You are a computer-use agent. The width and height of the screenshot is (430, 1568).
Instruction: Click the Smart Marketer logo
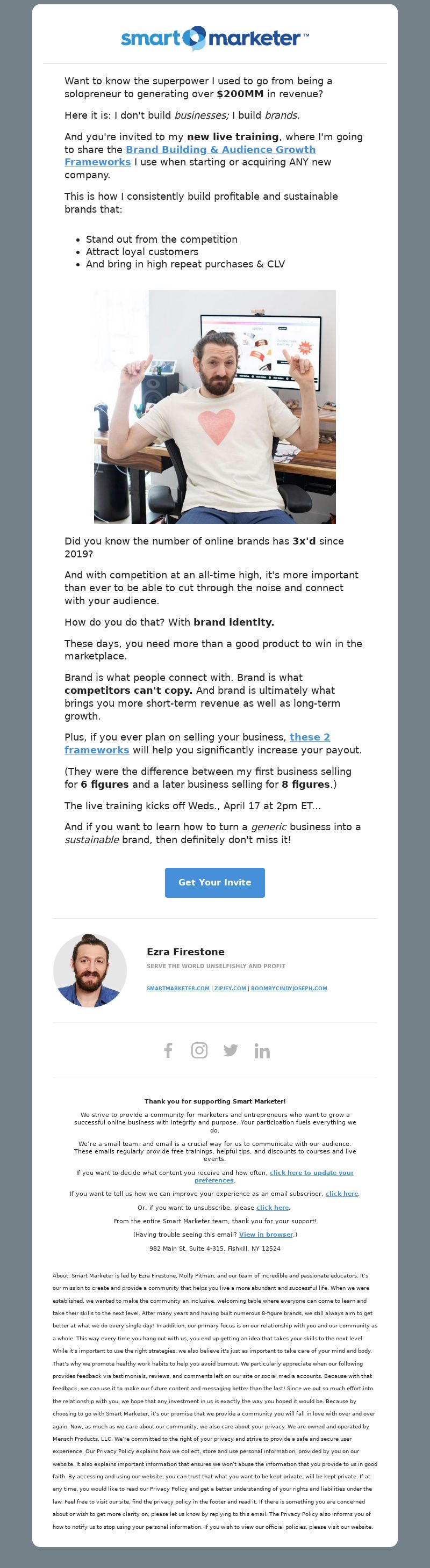pos(215,38)
